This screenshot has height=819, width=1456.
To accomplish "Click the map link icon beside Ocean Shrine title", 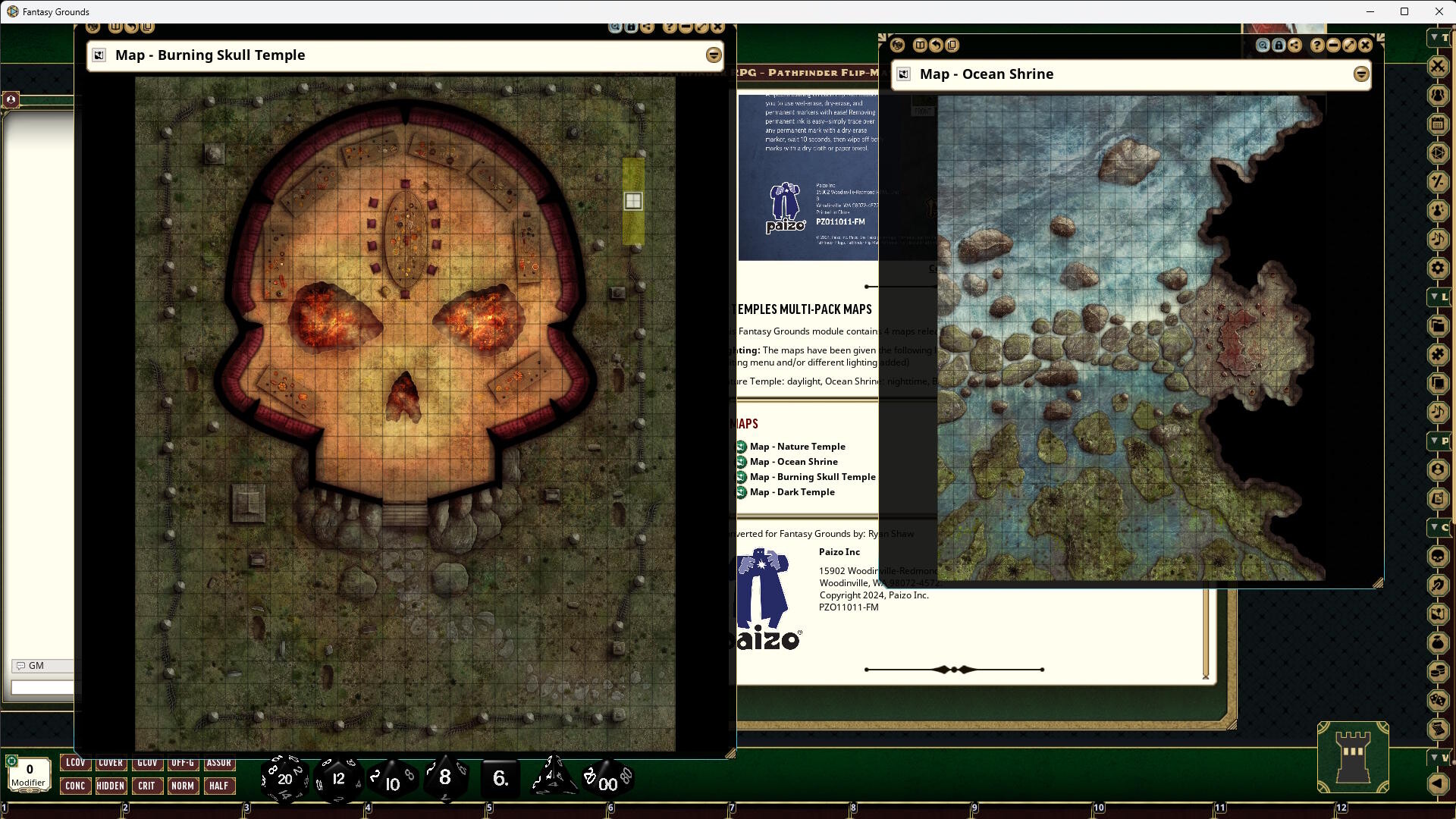I will coord(903,74).
